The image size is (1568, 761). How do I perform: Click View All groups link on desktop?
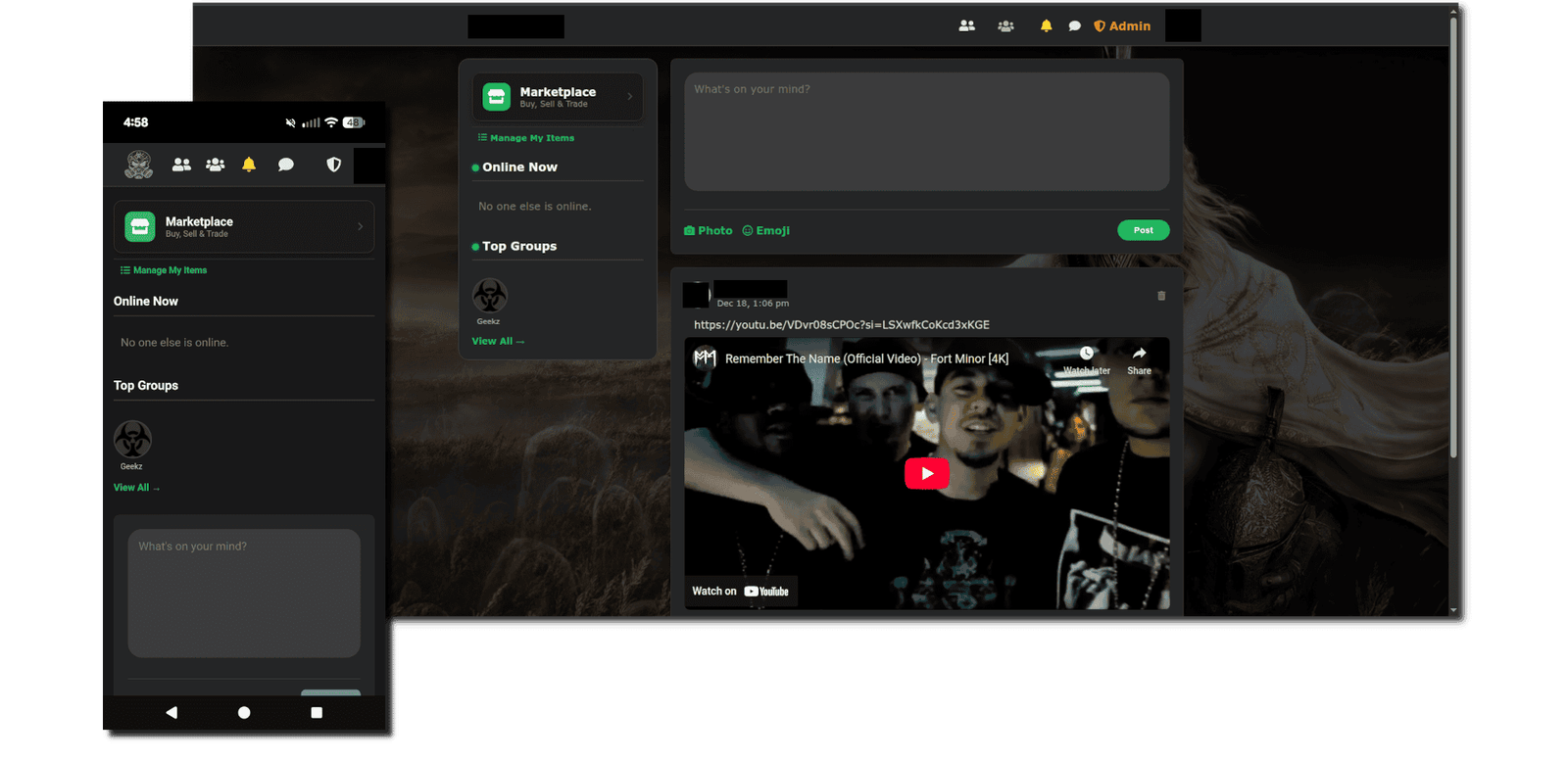click(498, 341)
